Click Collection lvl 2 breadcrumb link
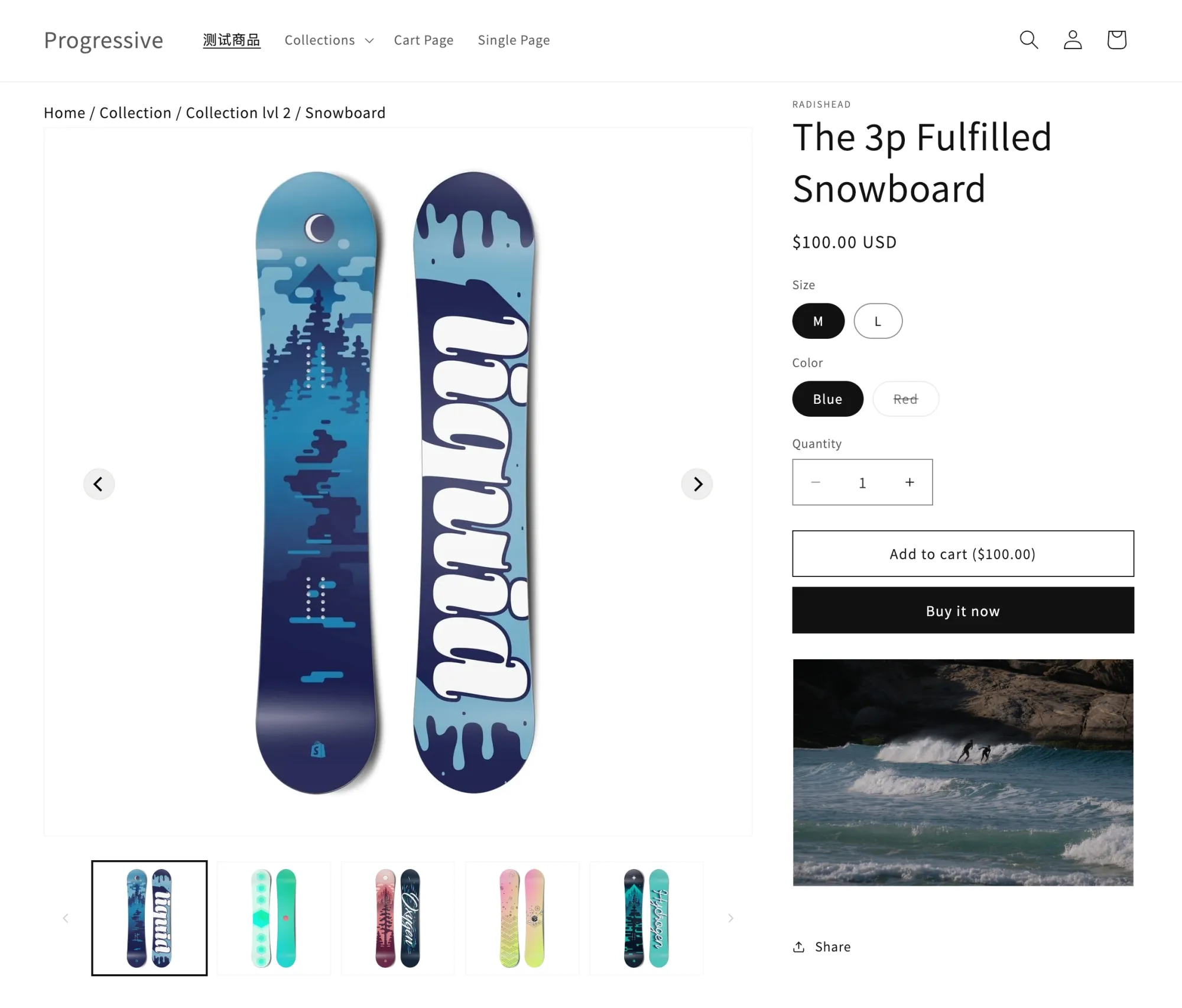 (x=238, y=113)
